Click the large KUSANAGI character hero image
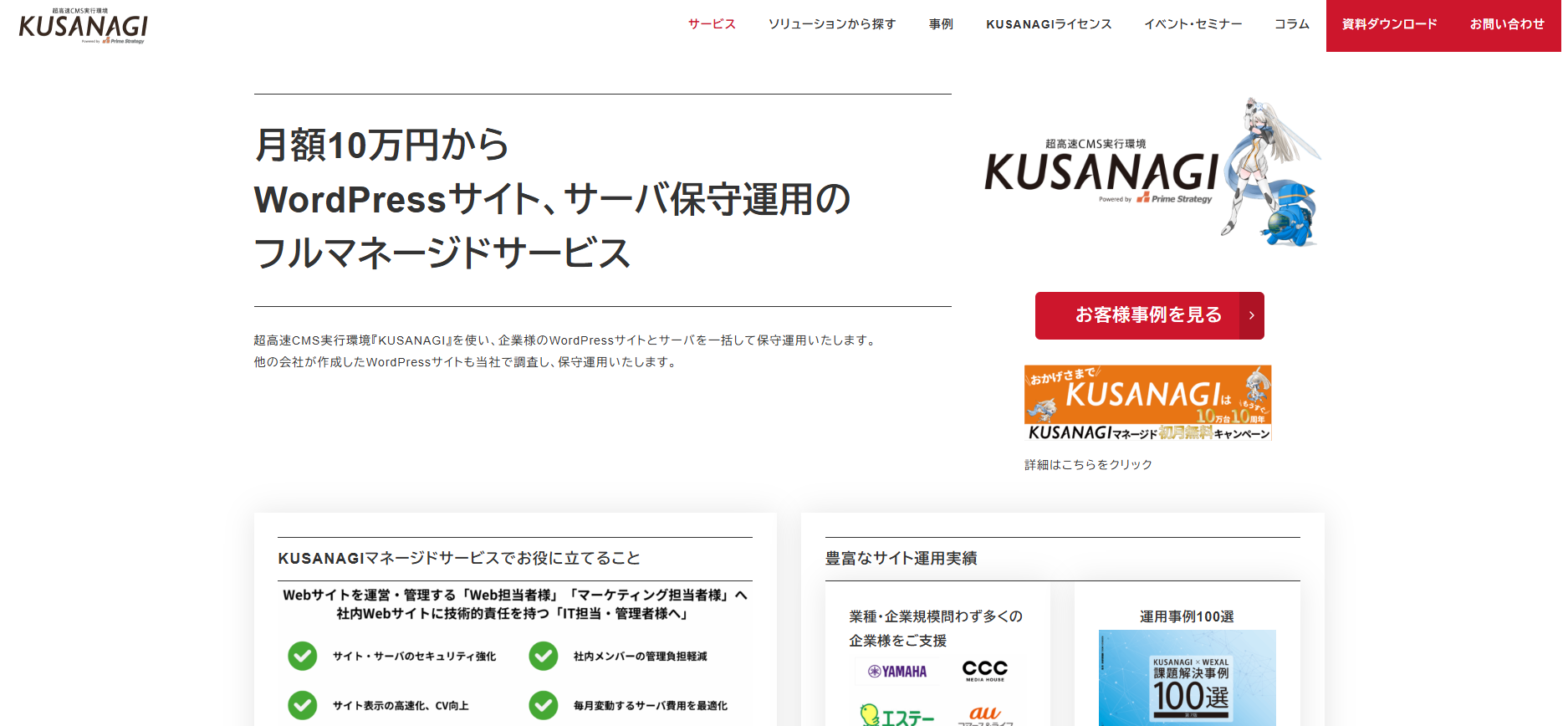The width and height of the screenshot is (1568, 726). (x=1154, y=171)
